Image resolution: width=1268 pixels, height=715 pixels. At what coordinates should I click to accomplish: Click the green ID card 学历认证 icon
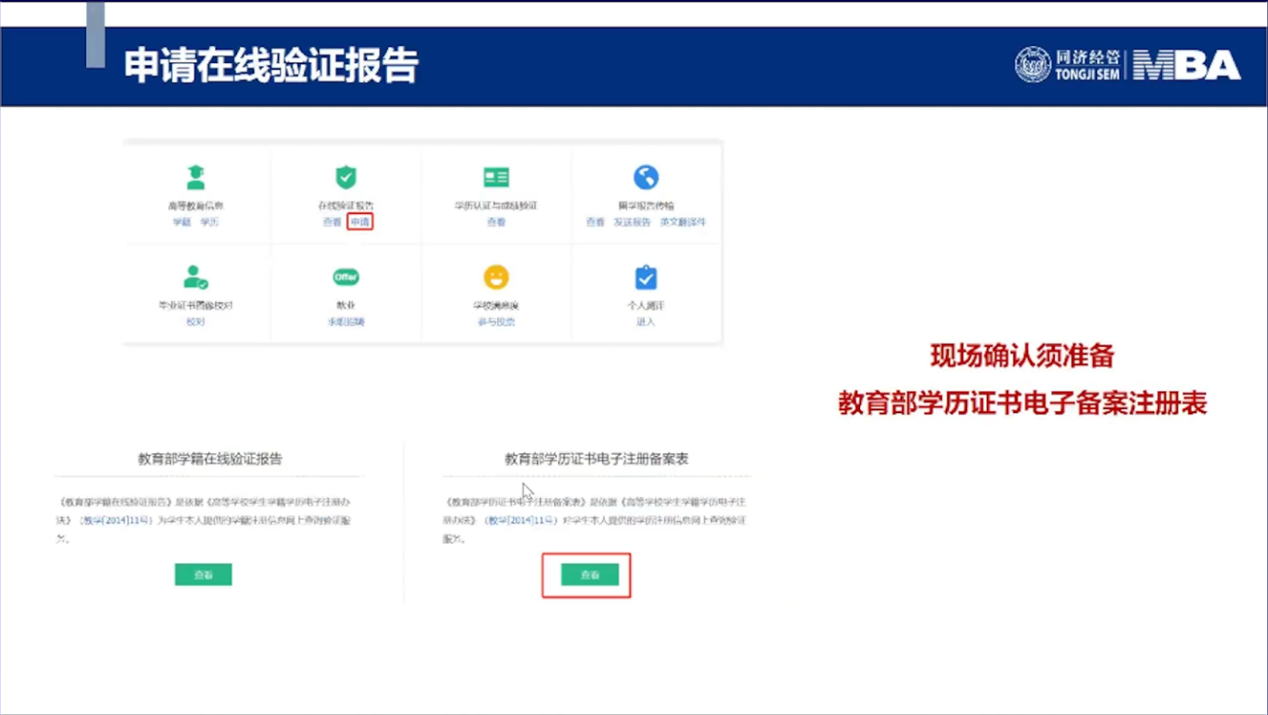pyautogui.click(x=496, y=178)
